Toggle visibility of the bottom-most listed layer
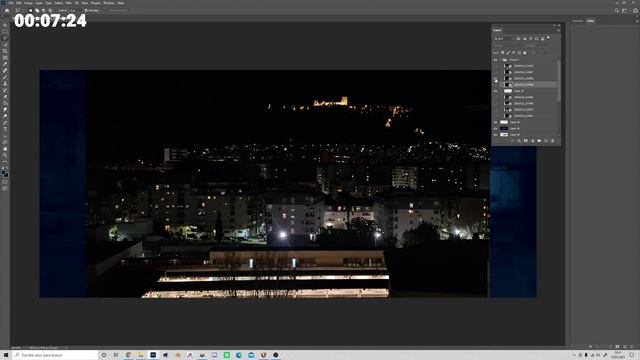This screenshot has height=360, width=640. [496, 135]
